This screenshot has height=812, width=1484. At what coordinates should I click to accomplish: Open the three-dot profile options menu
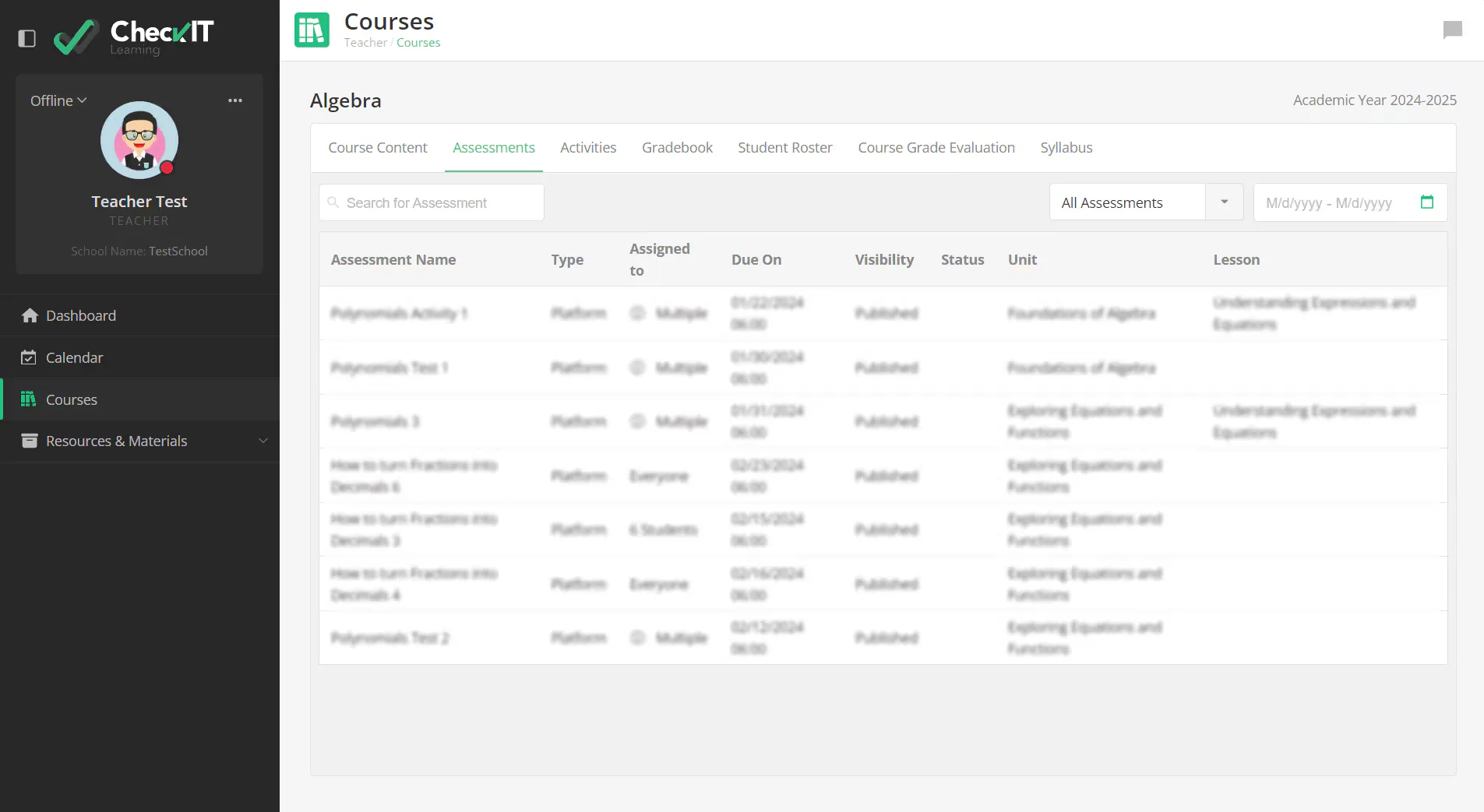(235, 100)
